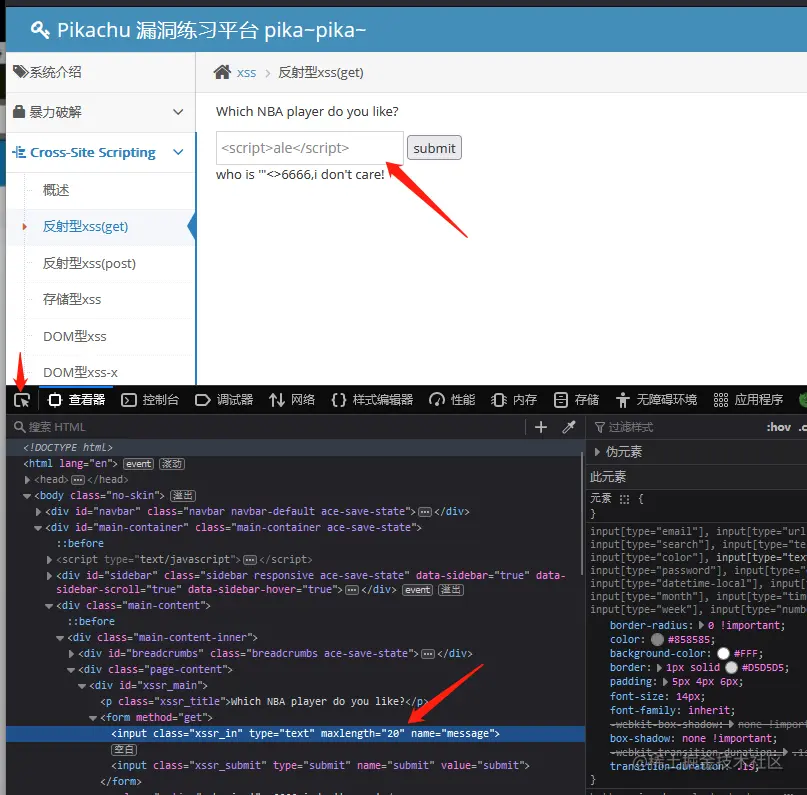Click the Cross-Site Scripting menu icon
The width and height of the screenshot is (807, 795).
pyautogui.click(x=19, y=152)
